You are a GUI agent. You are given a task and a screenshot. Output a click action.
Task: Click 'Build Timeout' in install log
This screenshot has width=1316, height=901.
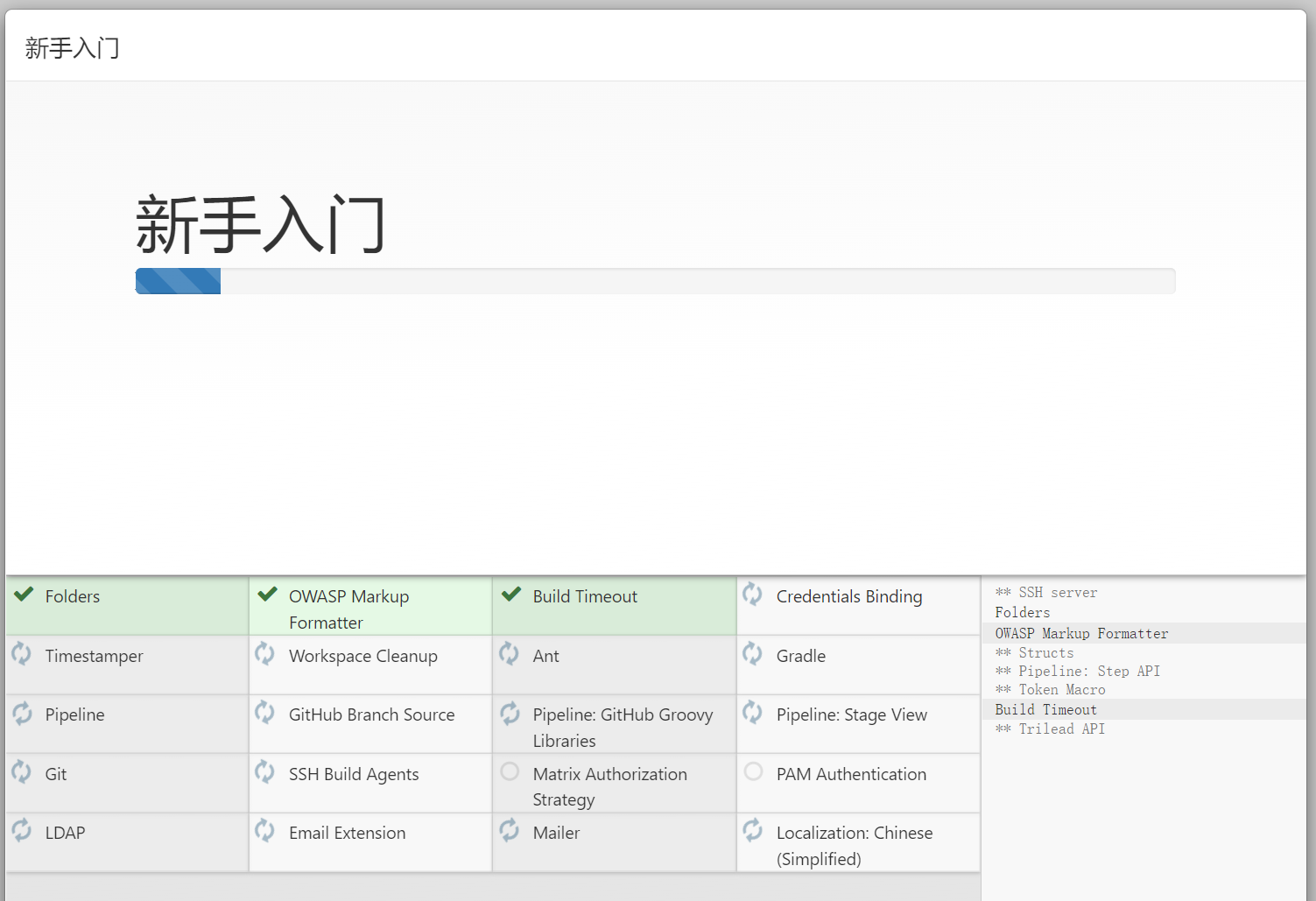1046,709
